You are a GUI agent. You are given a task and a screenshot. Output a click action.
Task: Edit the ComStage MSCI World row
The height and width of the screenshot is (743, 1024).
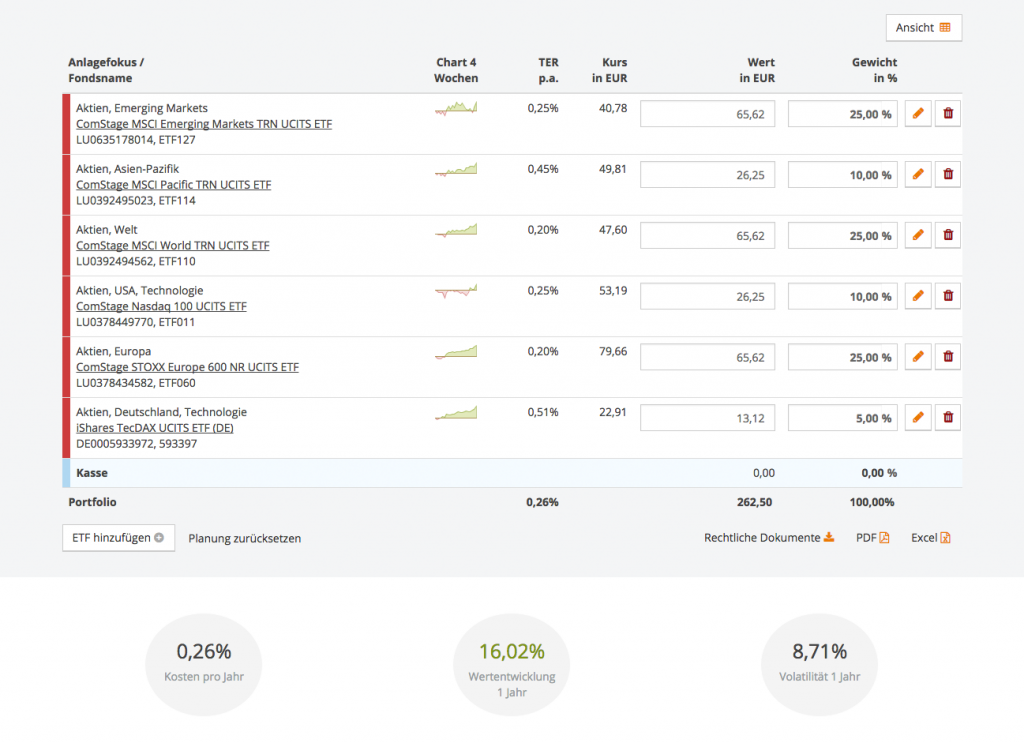coord(918,235)
